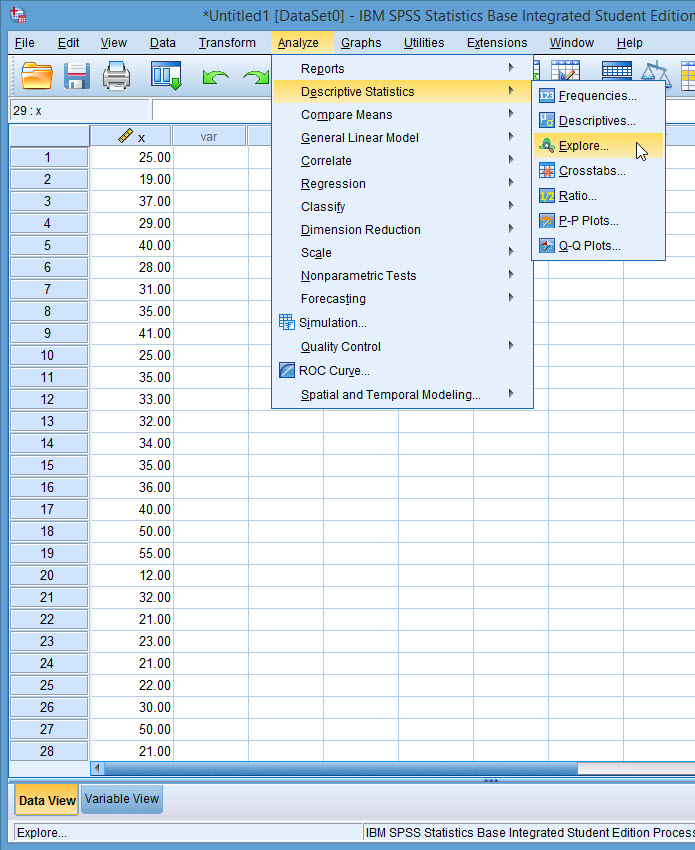The width and height of the screenshot is (695, 850).
Task: Click the Redo green arrow icon
Action: 256,77
